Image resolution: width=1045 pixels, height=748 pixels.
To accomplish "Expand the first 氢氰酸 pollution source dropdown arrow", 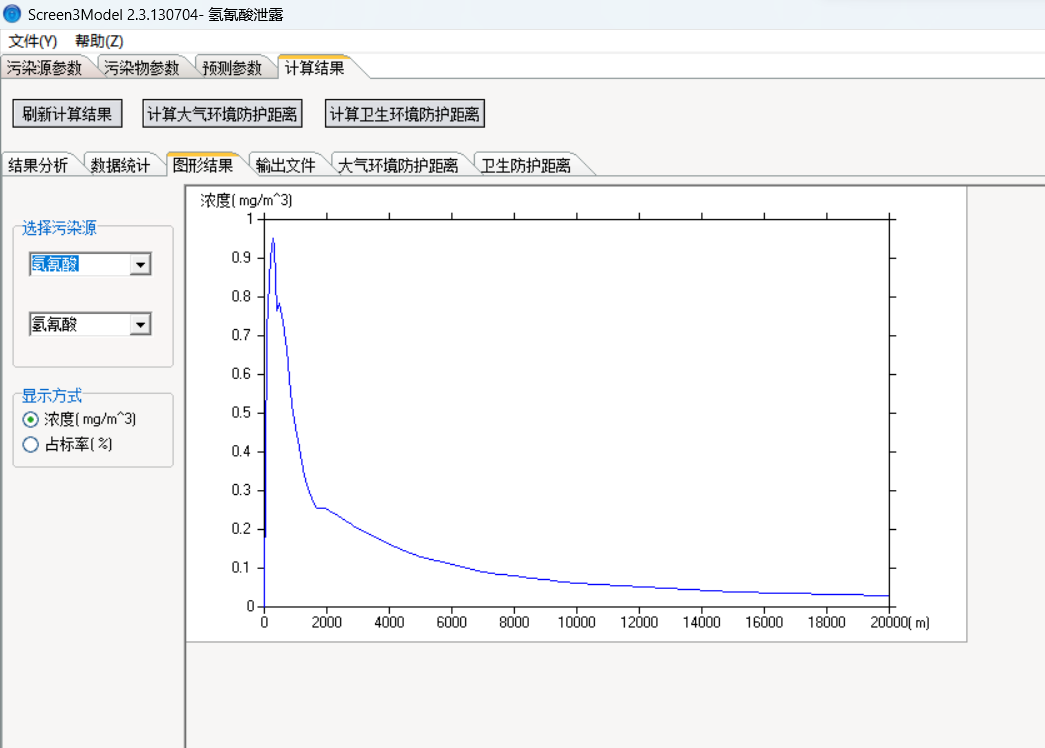I will tap(140, 265).
